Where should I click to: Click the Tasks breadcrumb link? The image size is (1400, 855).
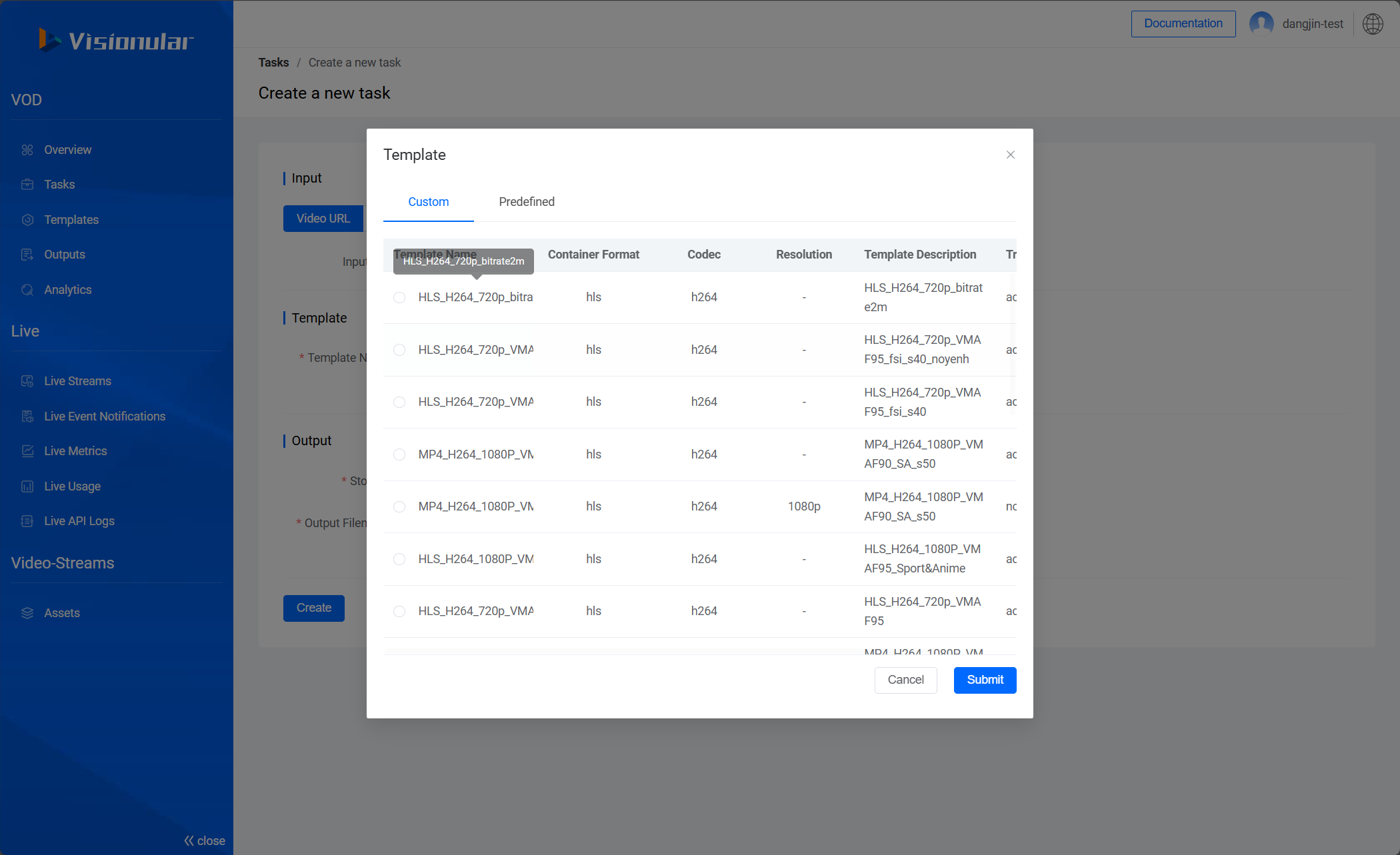point(274,63)
